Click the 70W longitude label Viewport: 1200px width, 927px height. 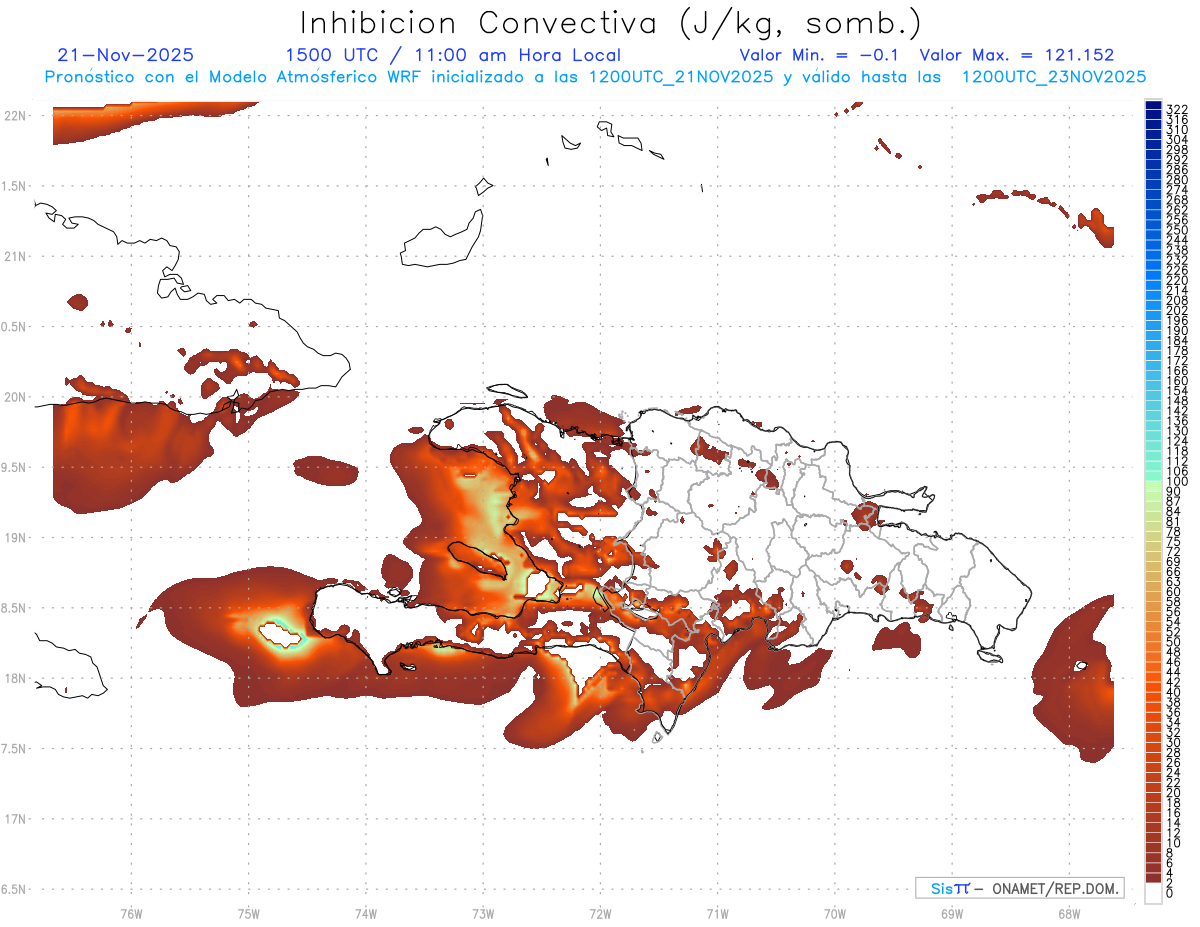coord(835,912)
